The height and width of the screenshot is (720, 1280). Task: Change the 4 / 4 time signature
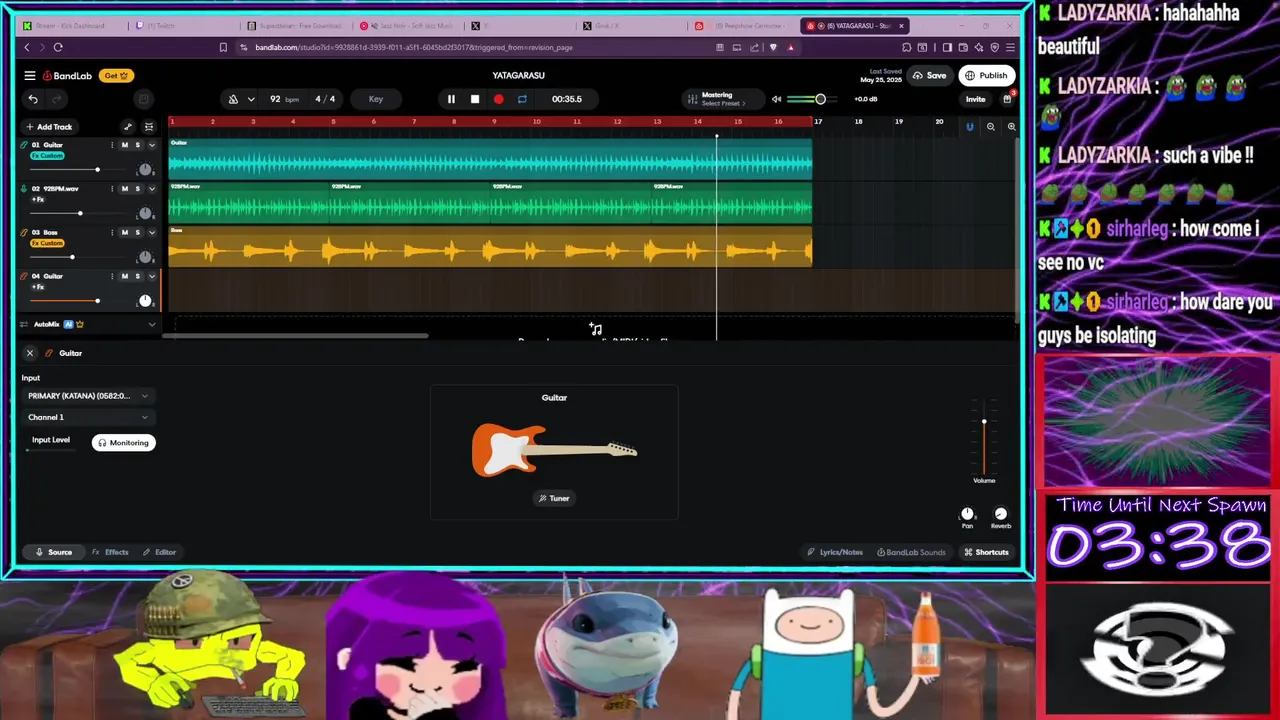point(325,99)
